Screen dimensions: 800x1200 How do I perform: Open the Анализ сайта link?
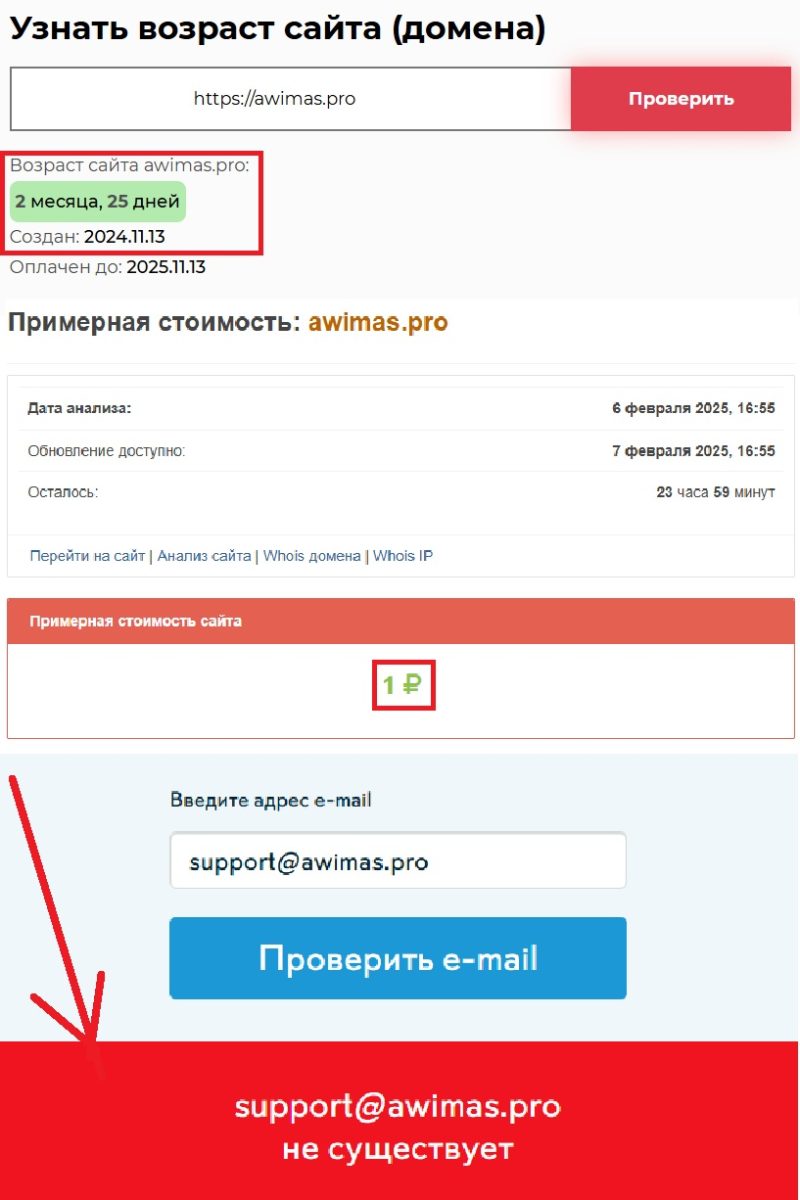point(204,556)
